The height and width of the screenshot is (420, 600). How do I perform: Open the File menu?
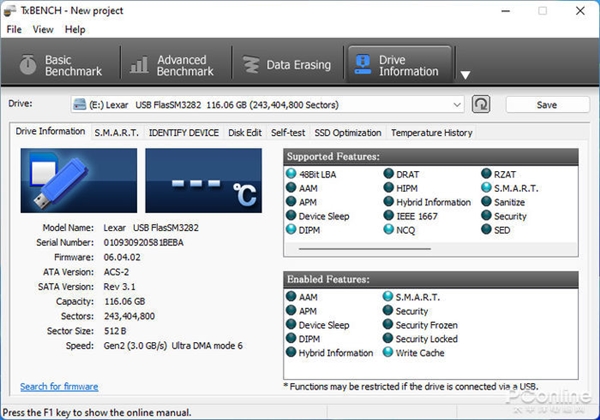pos(14,29)
